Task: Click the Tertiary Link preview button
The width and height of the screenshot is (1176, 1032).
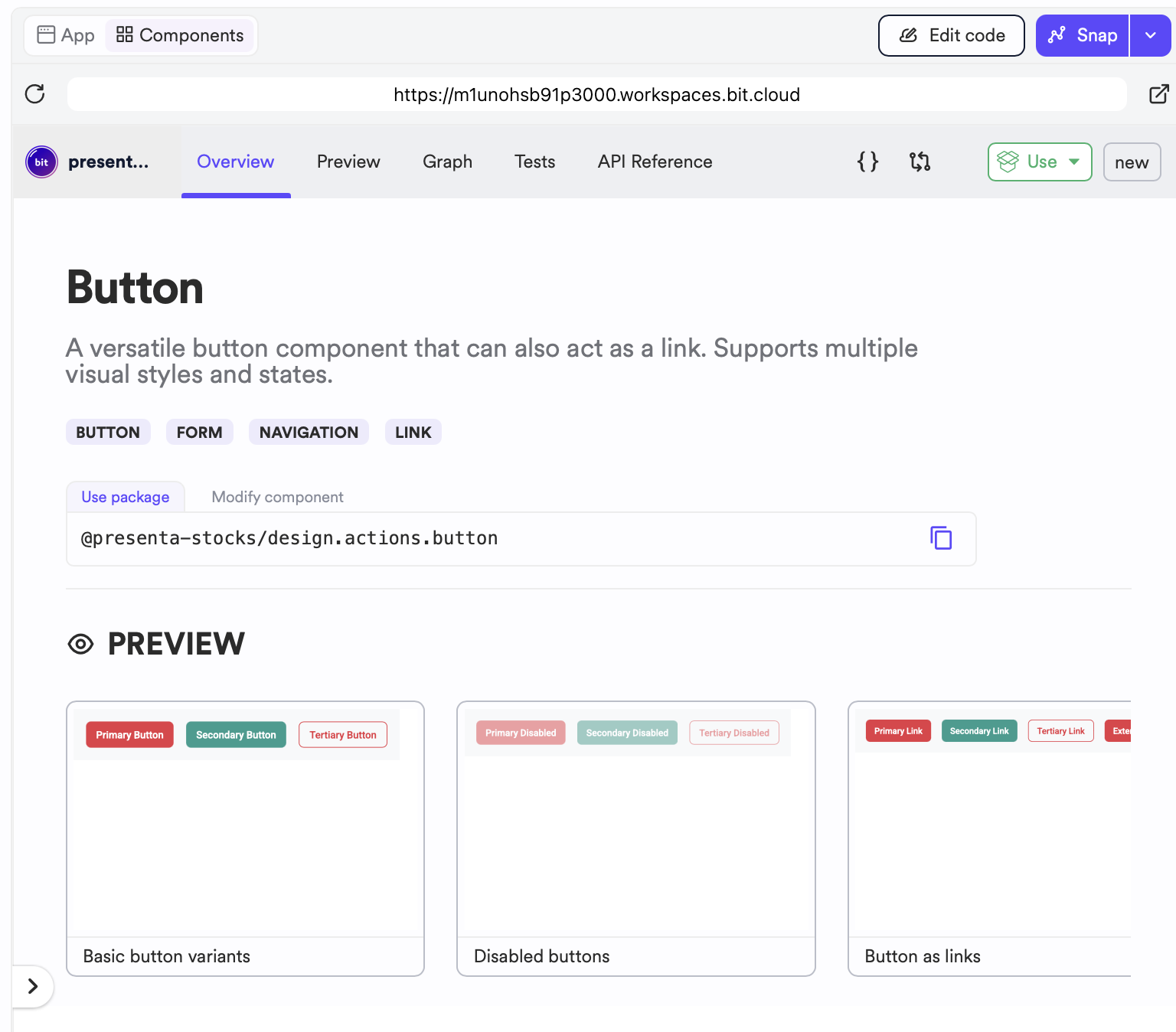Action: pos(1060,731)
